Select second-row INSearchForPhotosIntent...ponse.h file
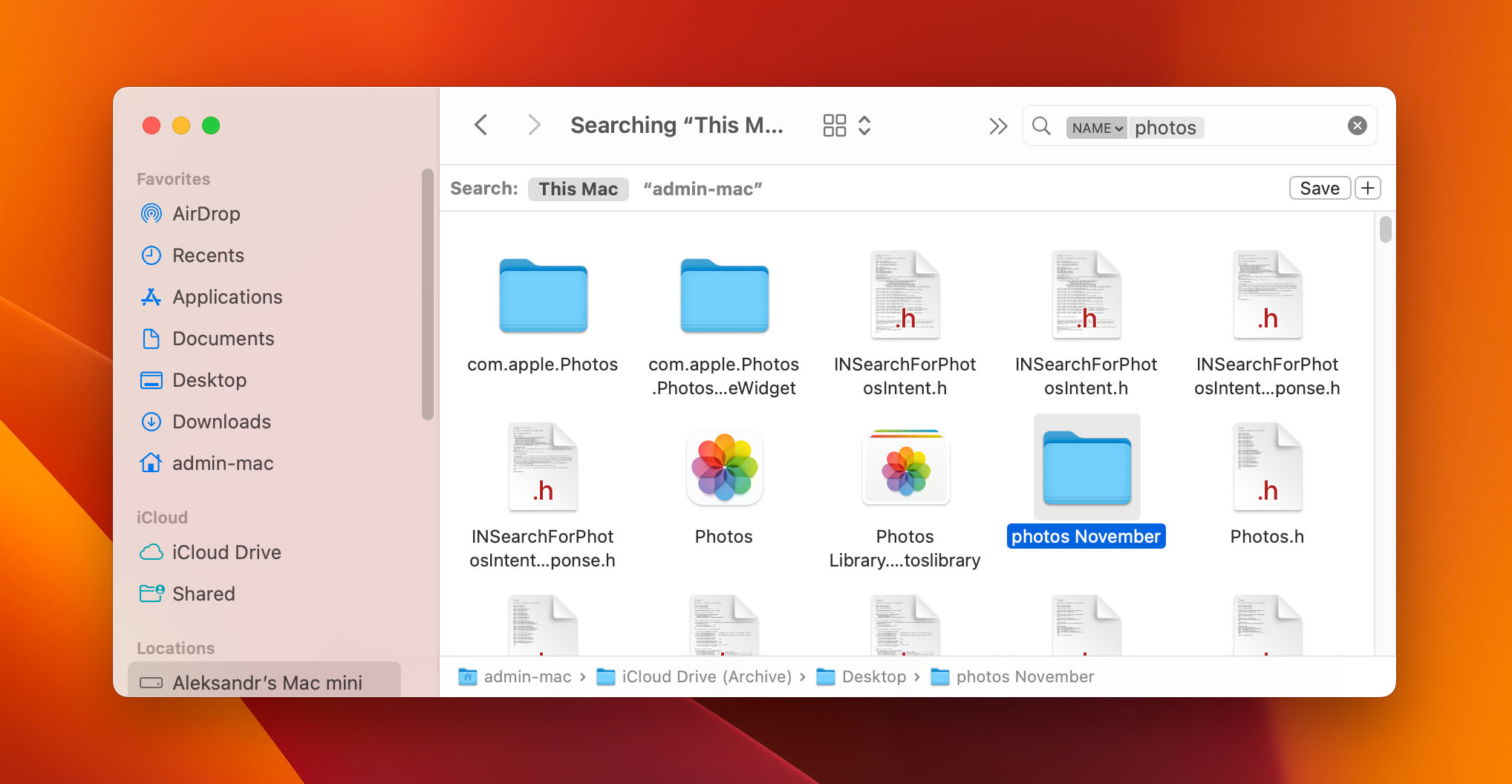This screenshot has height=784, width=1512. (x=543, y=468)
